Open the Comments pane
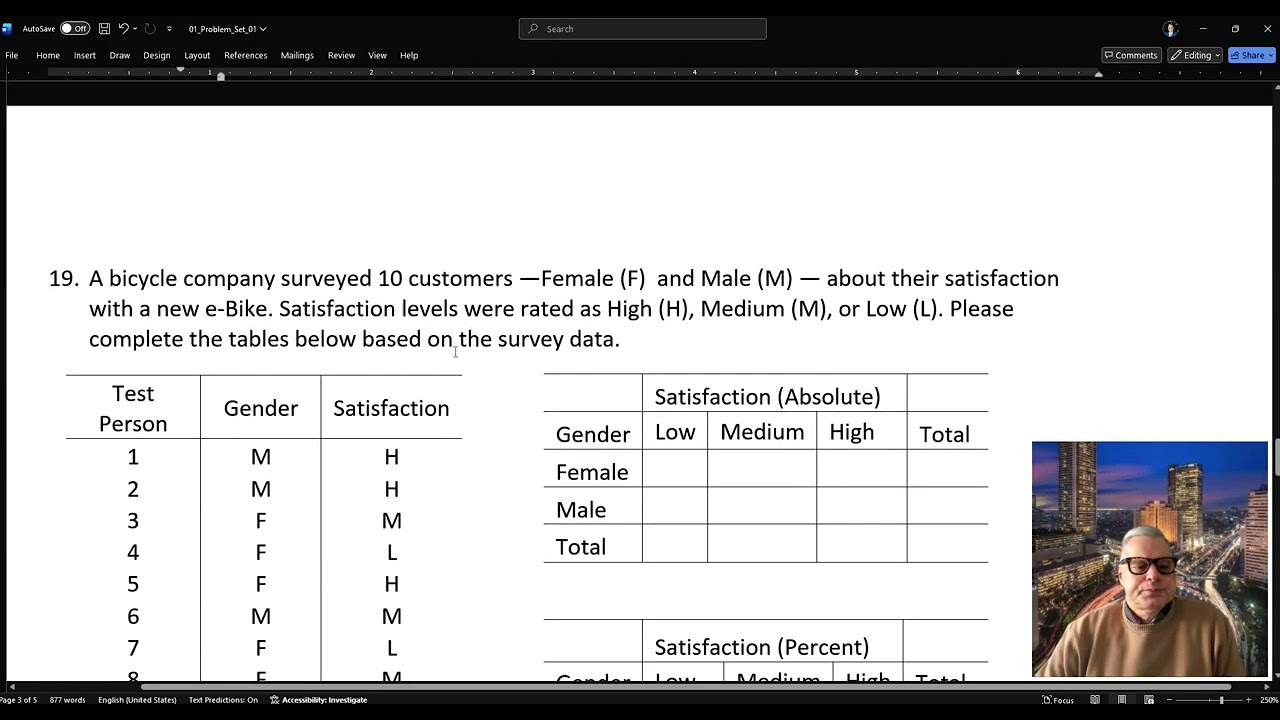Viewport: 1280px width, 720px height. [1131, 55]
